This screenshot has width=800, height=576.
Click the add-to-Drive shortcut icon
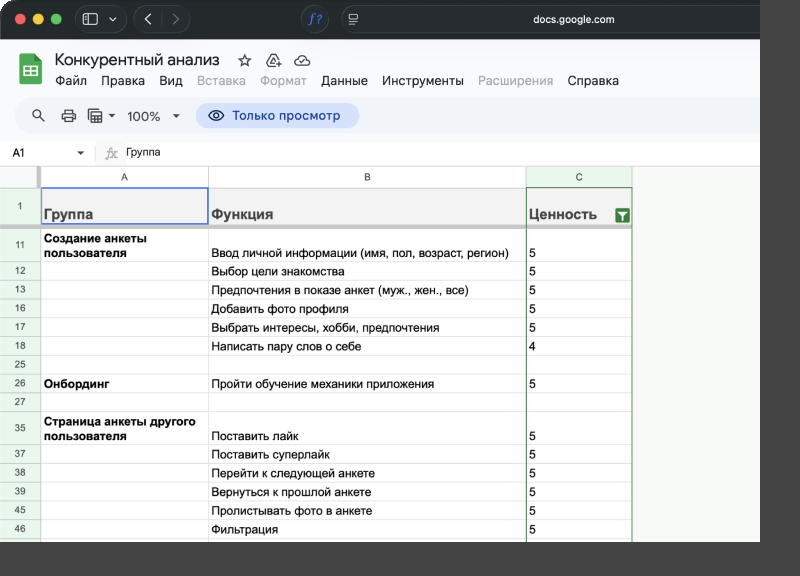(x=273, y=61)
